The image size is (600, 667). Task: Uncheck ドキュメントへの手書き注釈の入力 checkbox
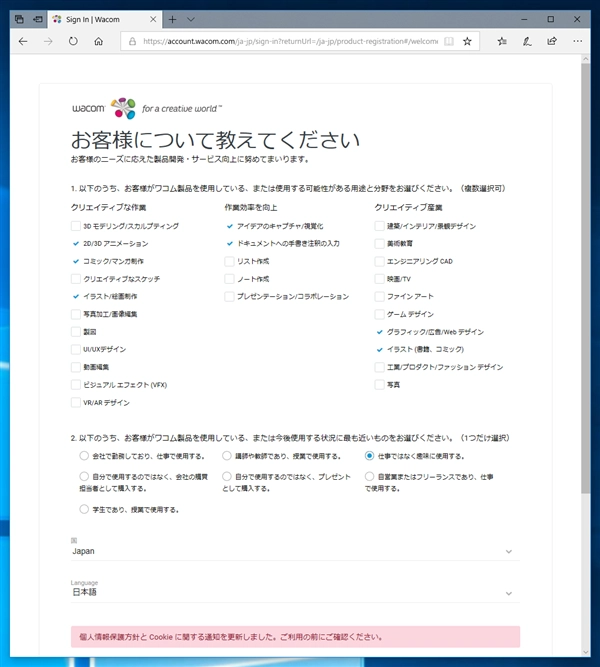point(230,243)
